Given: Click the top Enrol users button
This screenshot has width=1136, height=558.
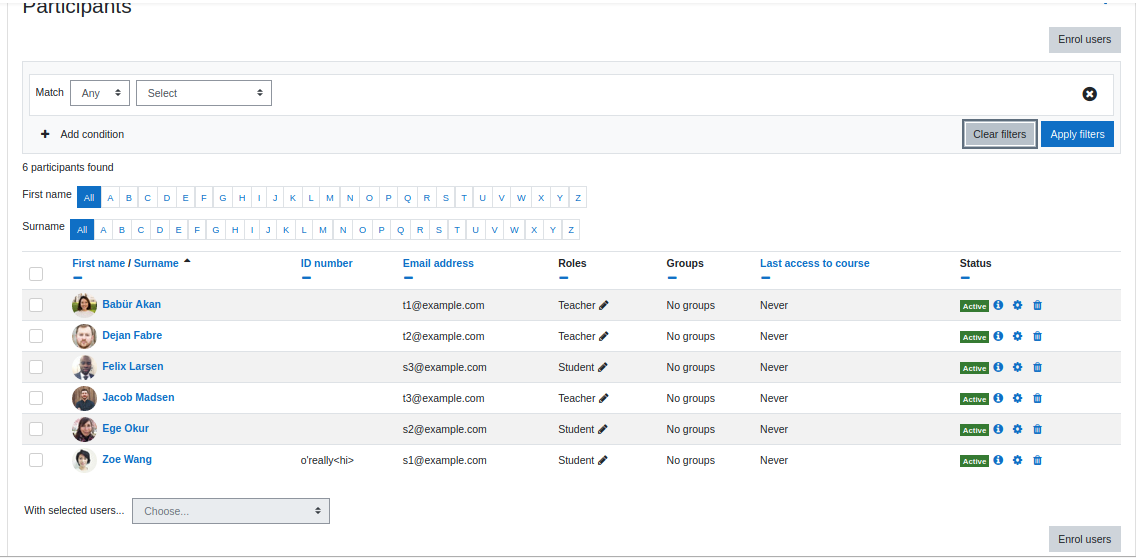Looking at the screenshot, I should click(1085, 39).
